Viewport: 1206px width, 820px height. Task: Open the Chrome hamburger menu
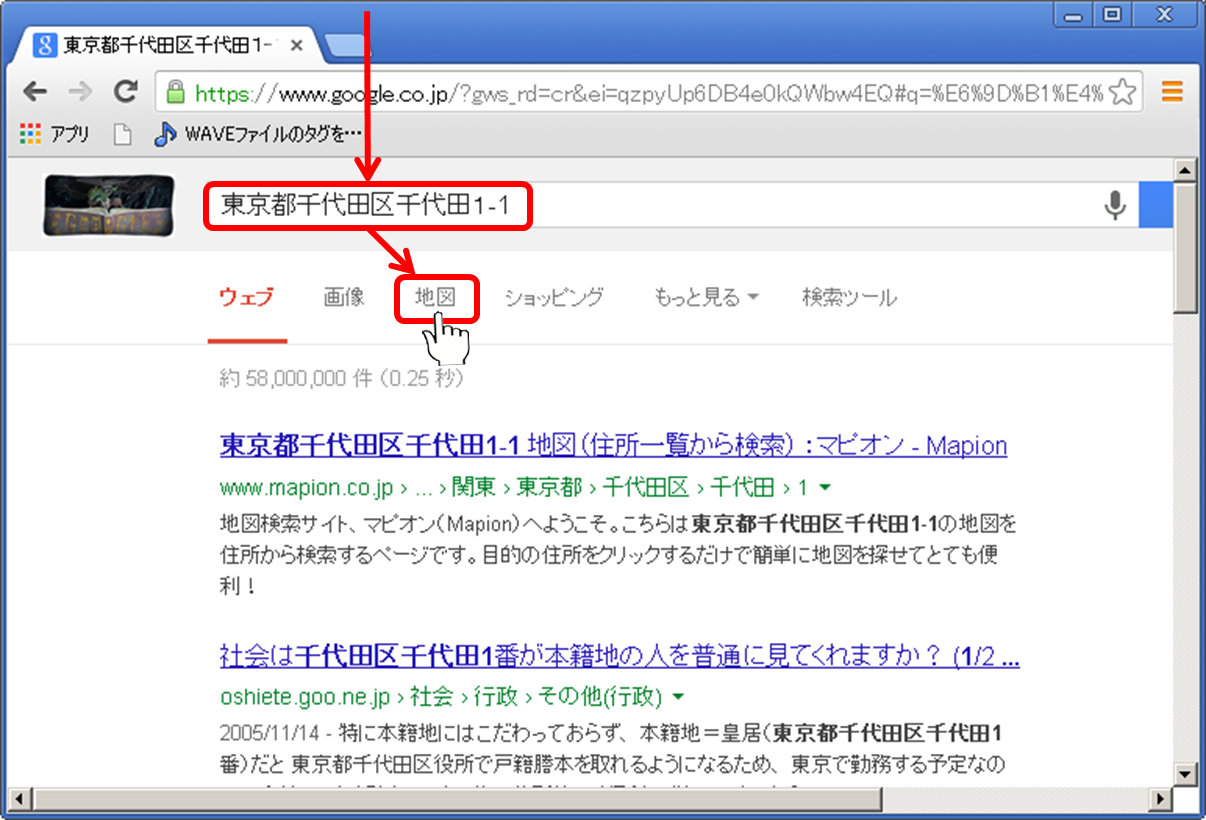click(1172, 93)
